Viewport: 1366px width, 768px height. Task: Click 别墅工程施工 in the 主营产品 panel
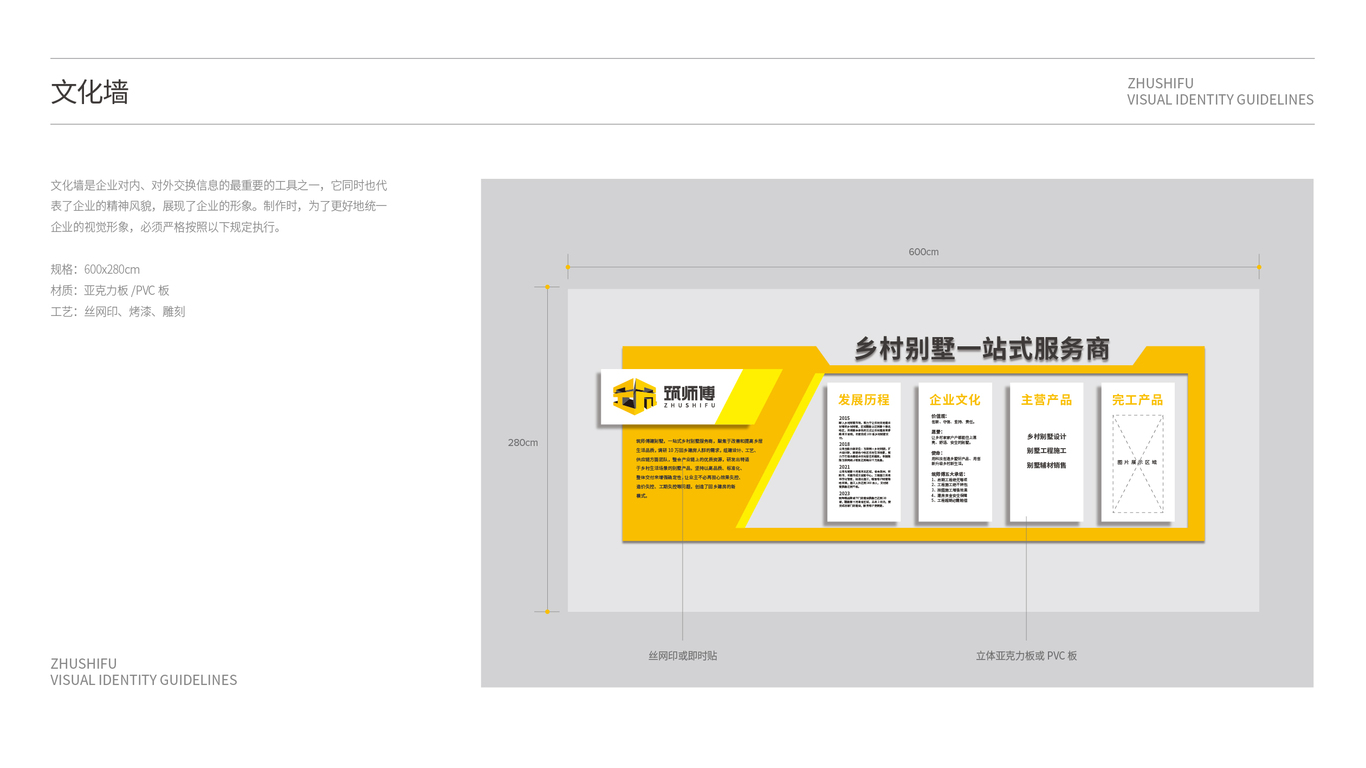click(x=1046, y=451)
